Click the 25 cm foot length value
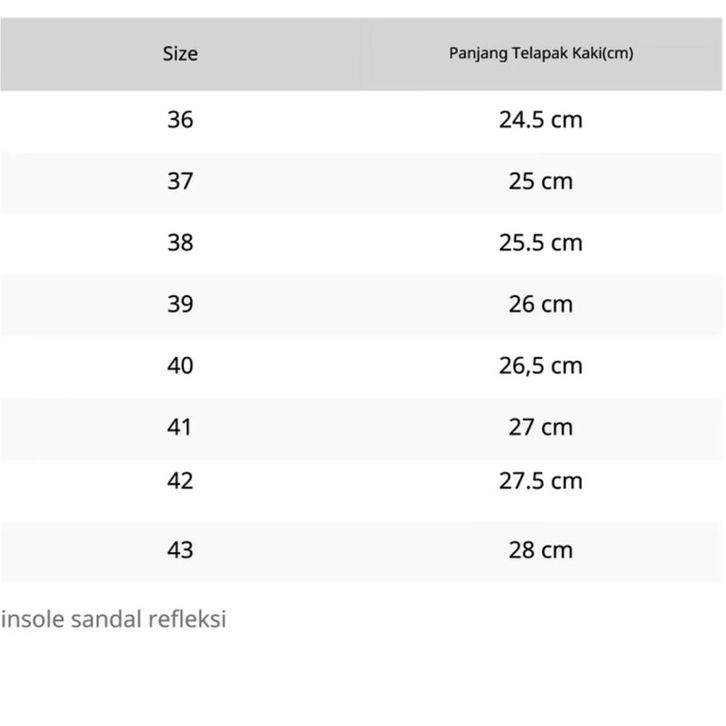The height and width of the screenshot is (726, 726). [540, 182]
